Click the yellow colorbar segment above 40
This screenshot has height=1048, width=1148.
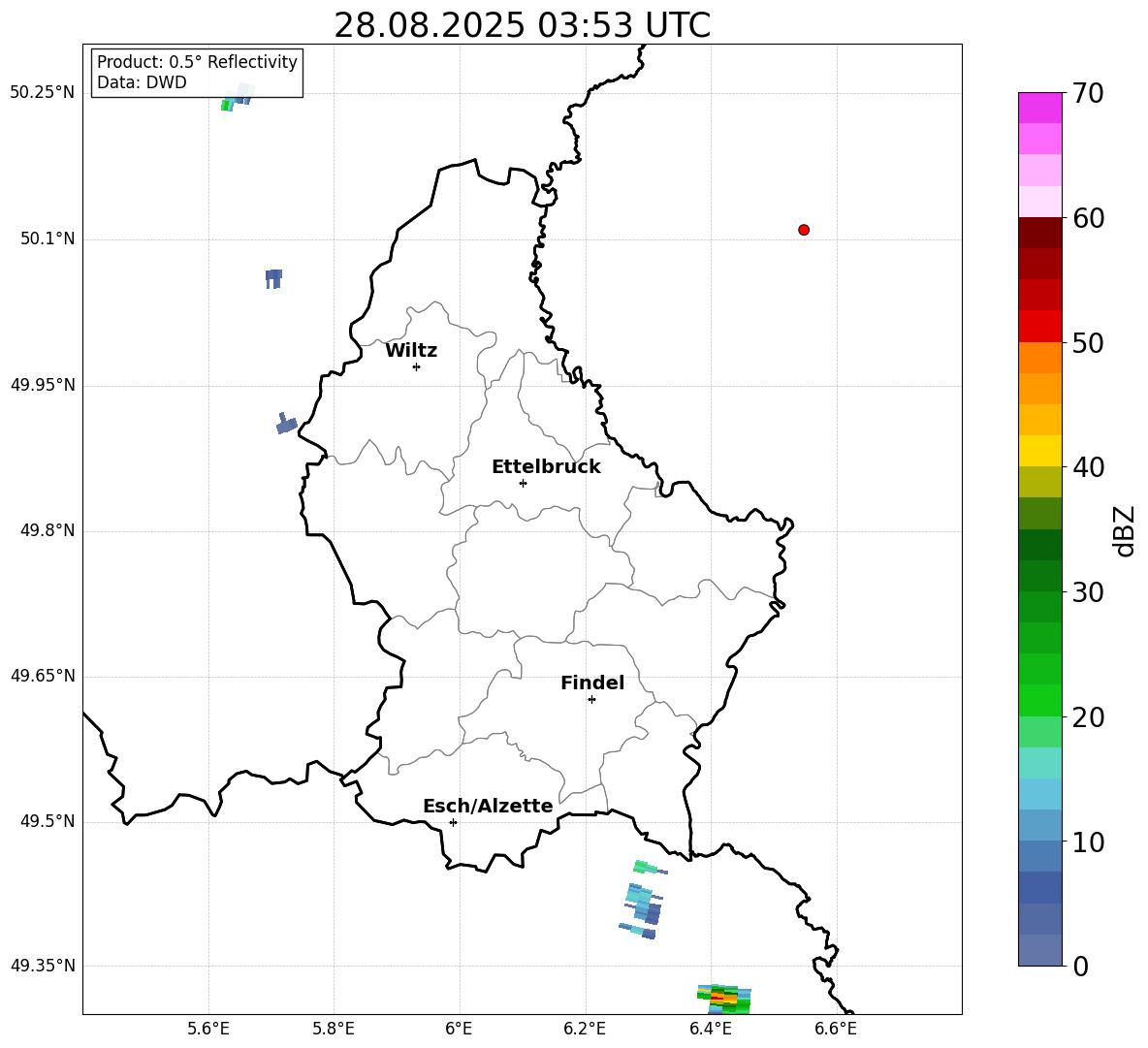(1039, 451)
